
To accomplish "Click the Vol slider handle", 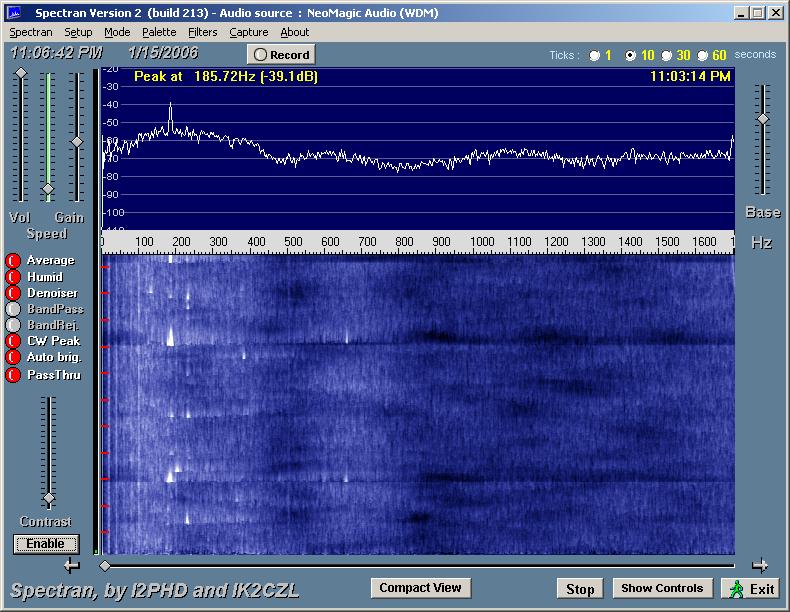I will [21, 74].
